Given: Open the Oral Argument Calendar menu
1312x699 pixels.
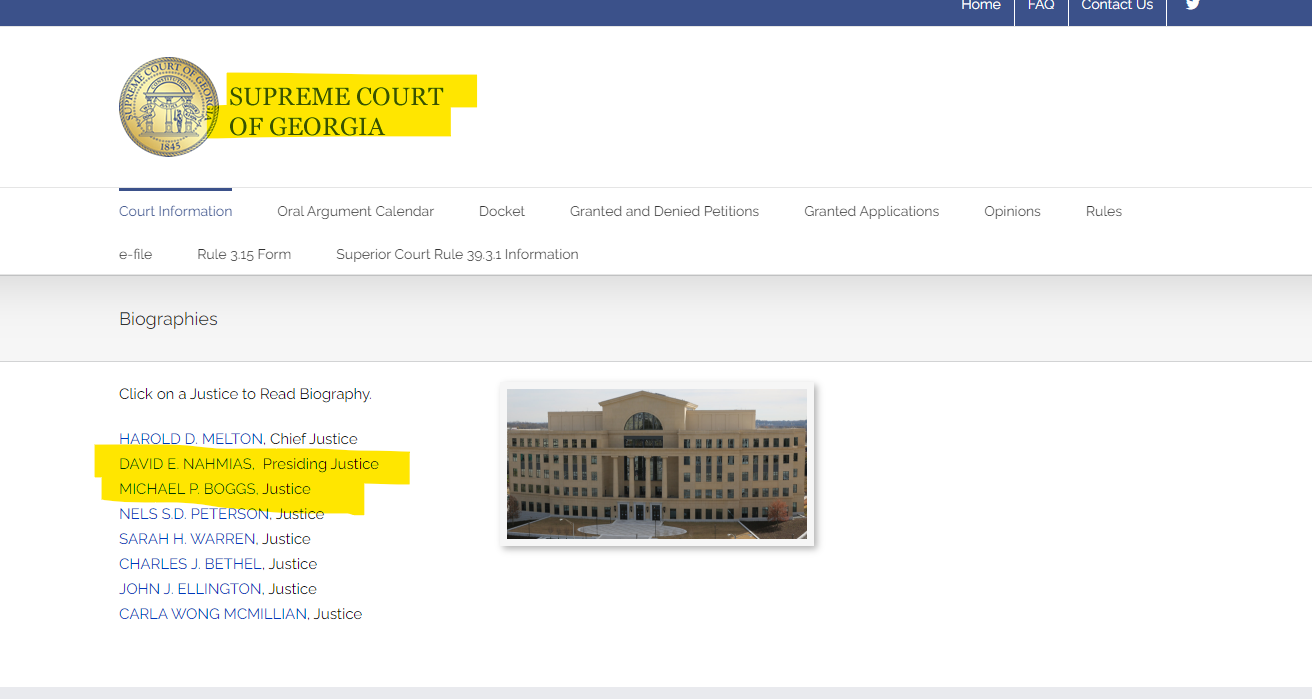Looking at the screenshot, I should click(x=355, y=211).
